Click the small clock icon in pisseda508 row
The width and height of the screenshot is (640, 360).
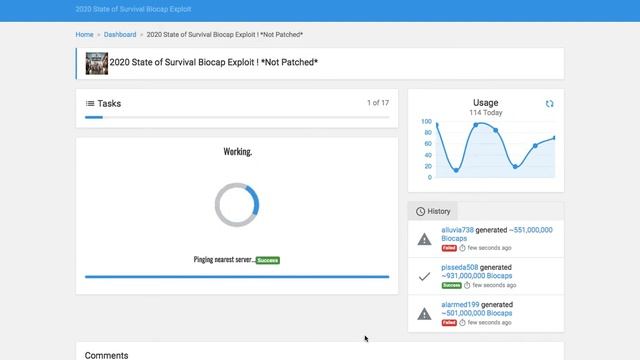467,285
